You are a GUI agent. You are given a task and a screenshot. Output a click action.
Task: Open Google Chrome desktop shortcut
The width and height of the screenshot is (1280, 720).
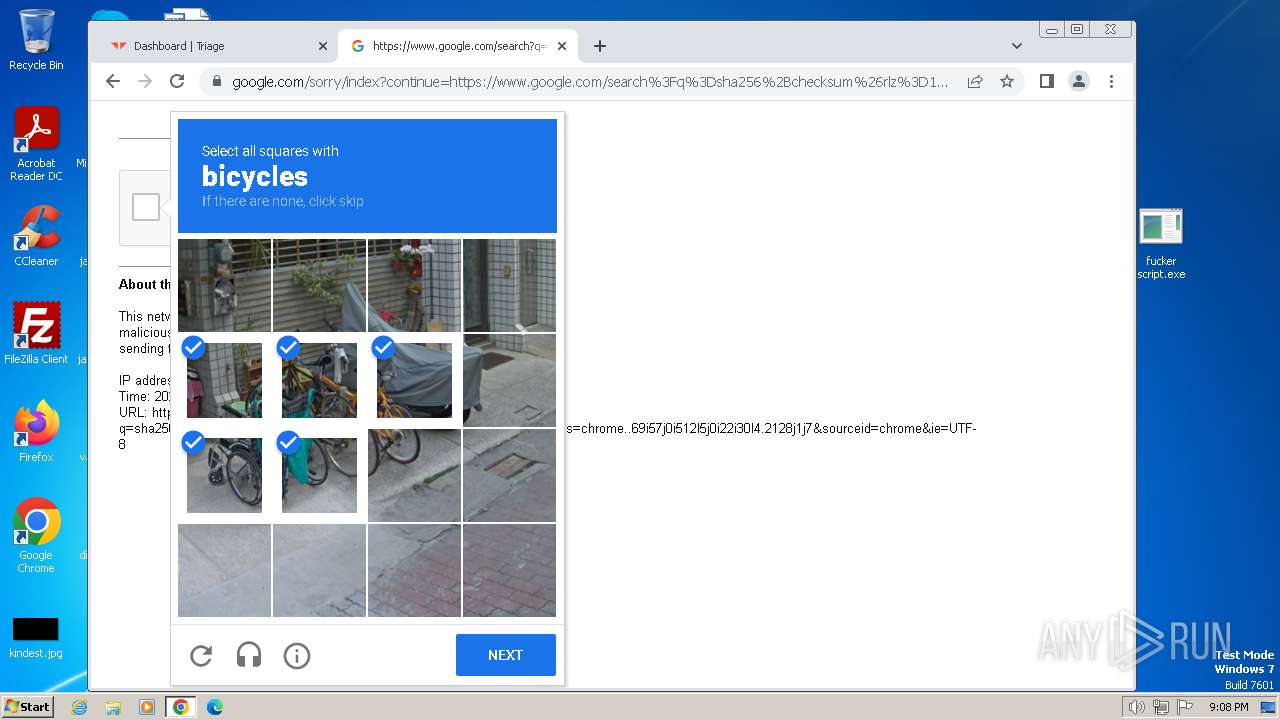point(36,535)
